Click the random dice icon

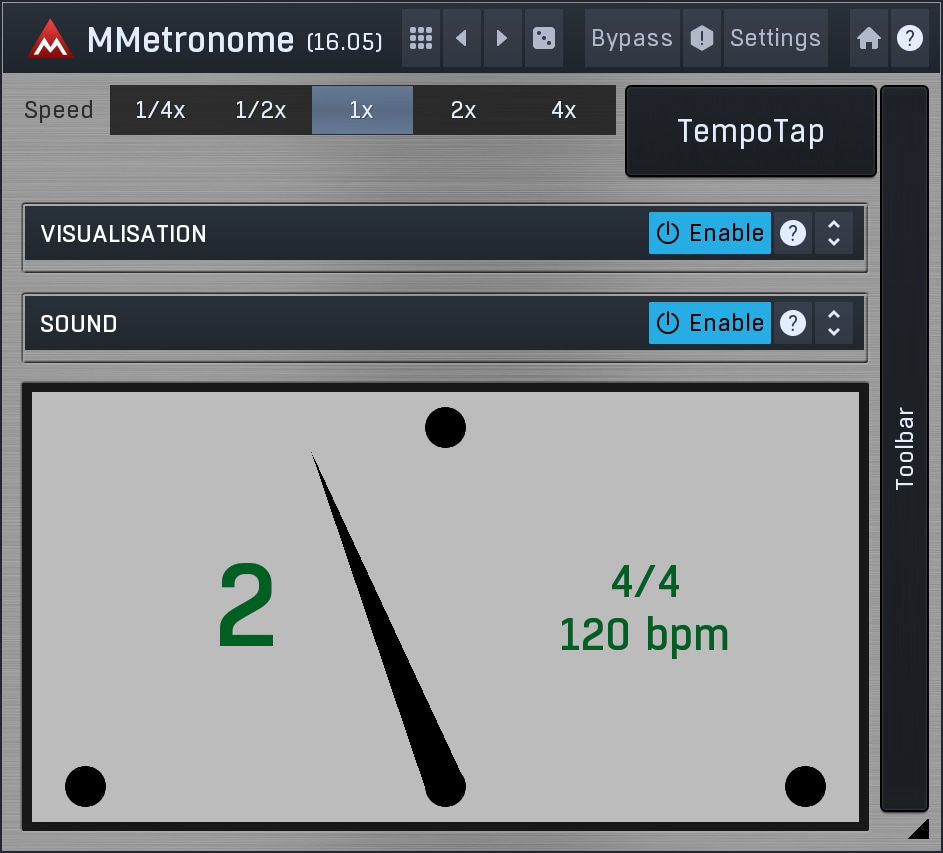point(544,38)
